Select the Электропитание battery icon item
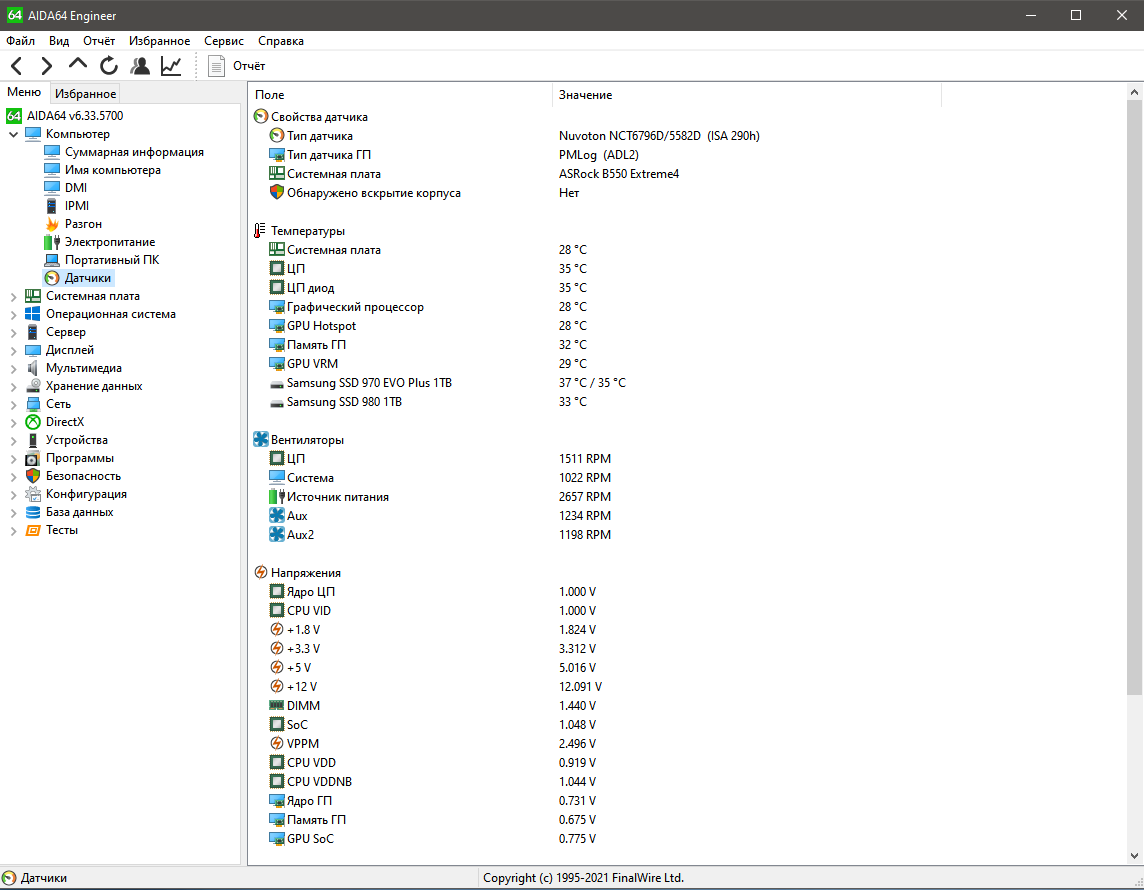Image resolution: width=1144 pixels, height=890 pixels. [52, 241]
